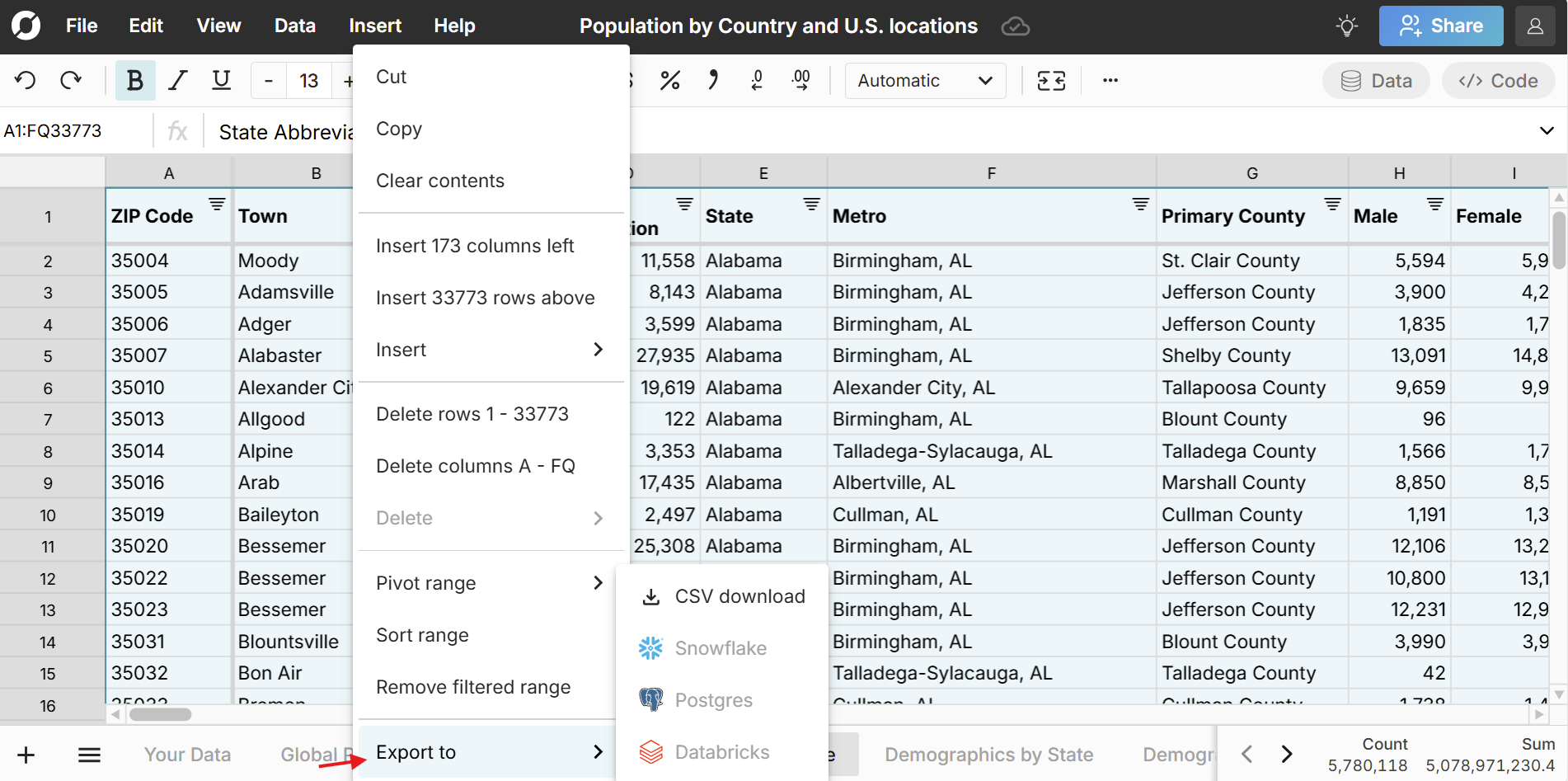The height and width of the screenshot is (781, 1568).
Task: Switch to Demographics by State tab
Action: (x=988, y=755)
